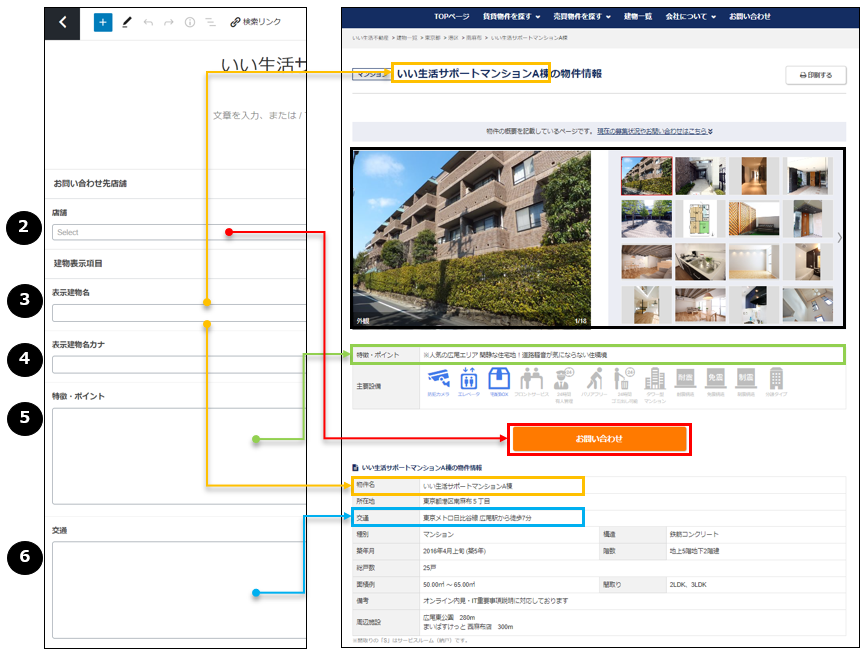Click the back arrow in the editor header
Image resolution: width=866 pixels, height=655 pixels.
coord(62,22)
